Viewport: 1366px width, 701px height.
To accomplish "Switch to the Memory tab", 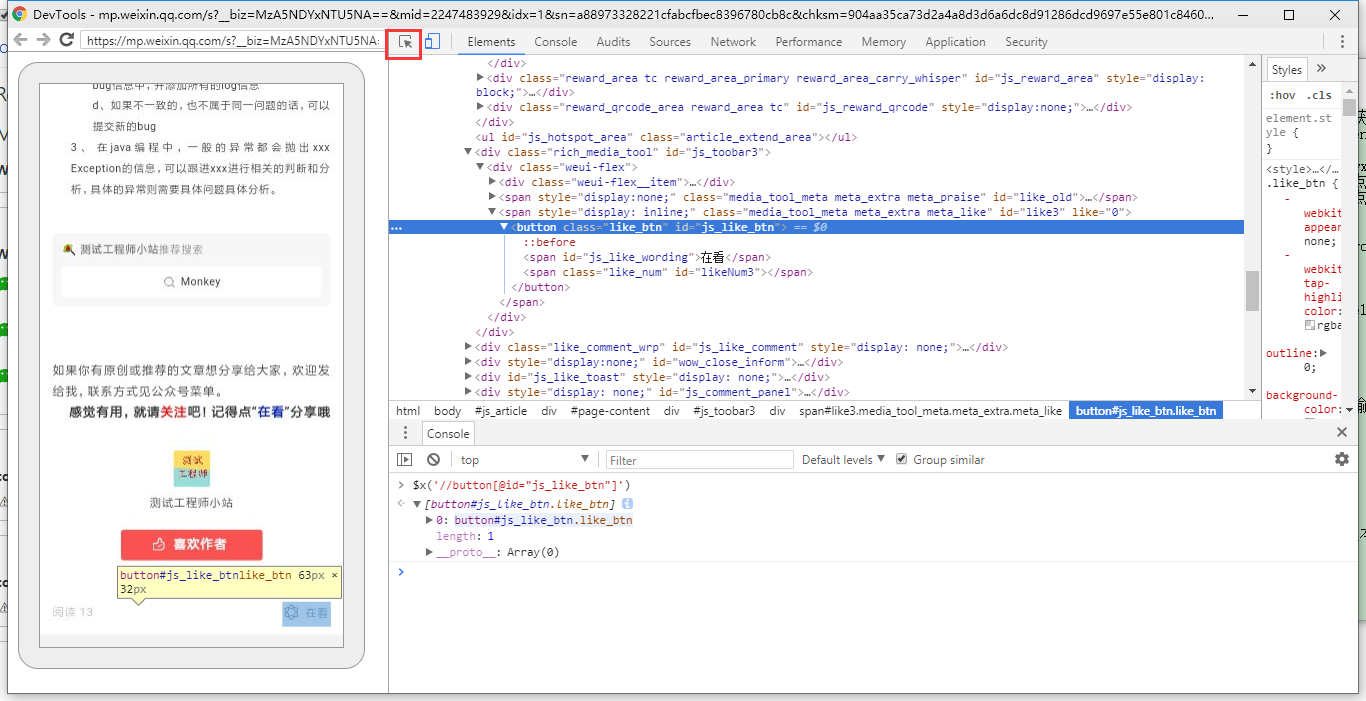I will tap(883, 42).
